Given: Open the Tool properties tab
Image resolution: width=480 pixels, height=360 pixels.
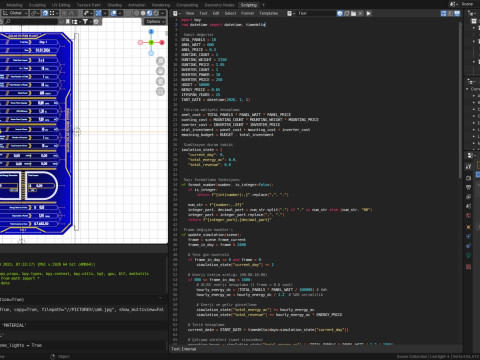Looking at the screenshot, I should (468, 167).
